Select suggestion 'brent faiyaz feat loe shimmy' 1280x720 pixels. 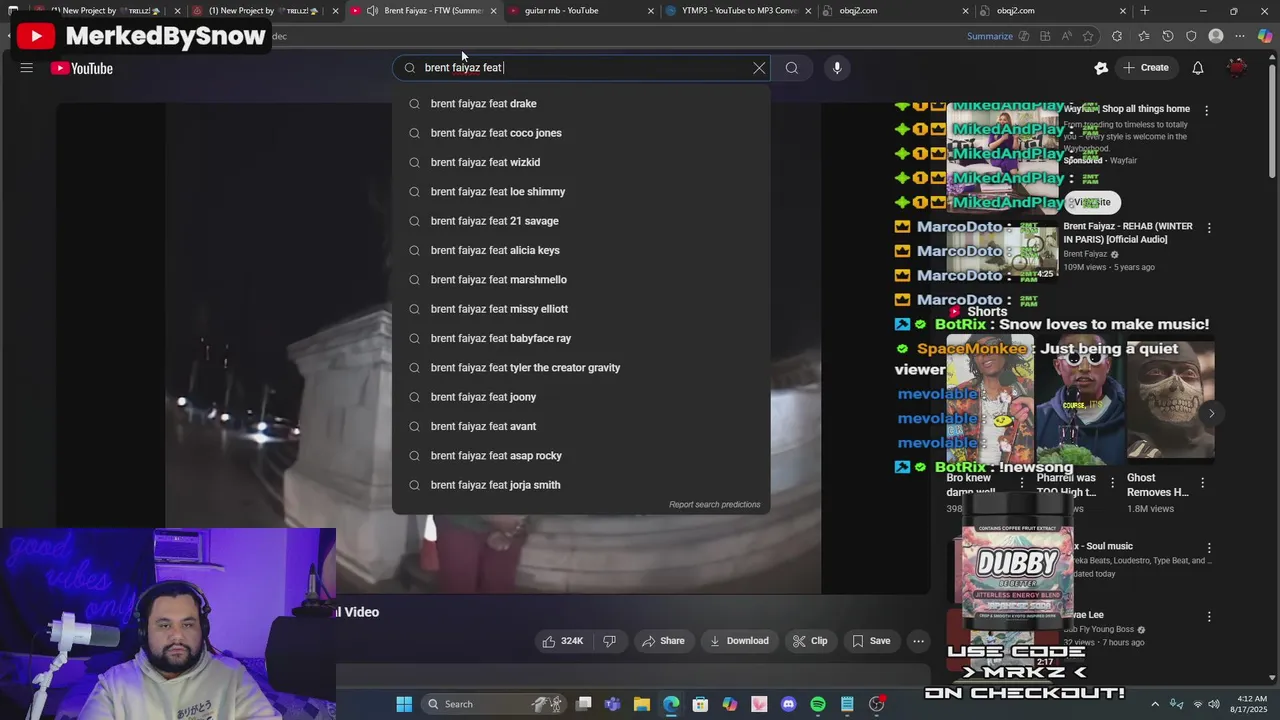[581, 192]
